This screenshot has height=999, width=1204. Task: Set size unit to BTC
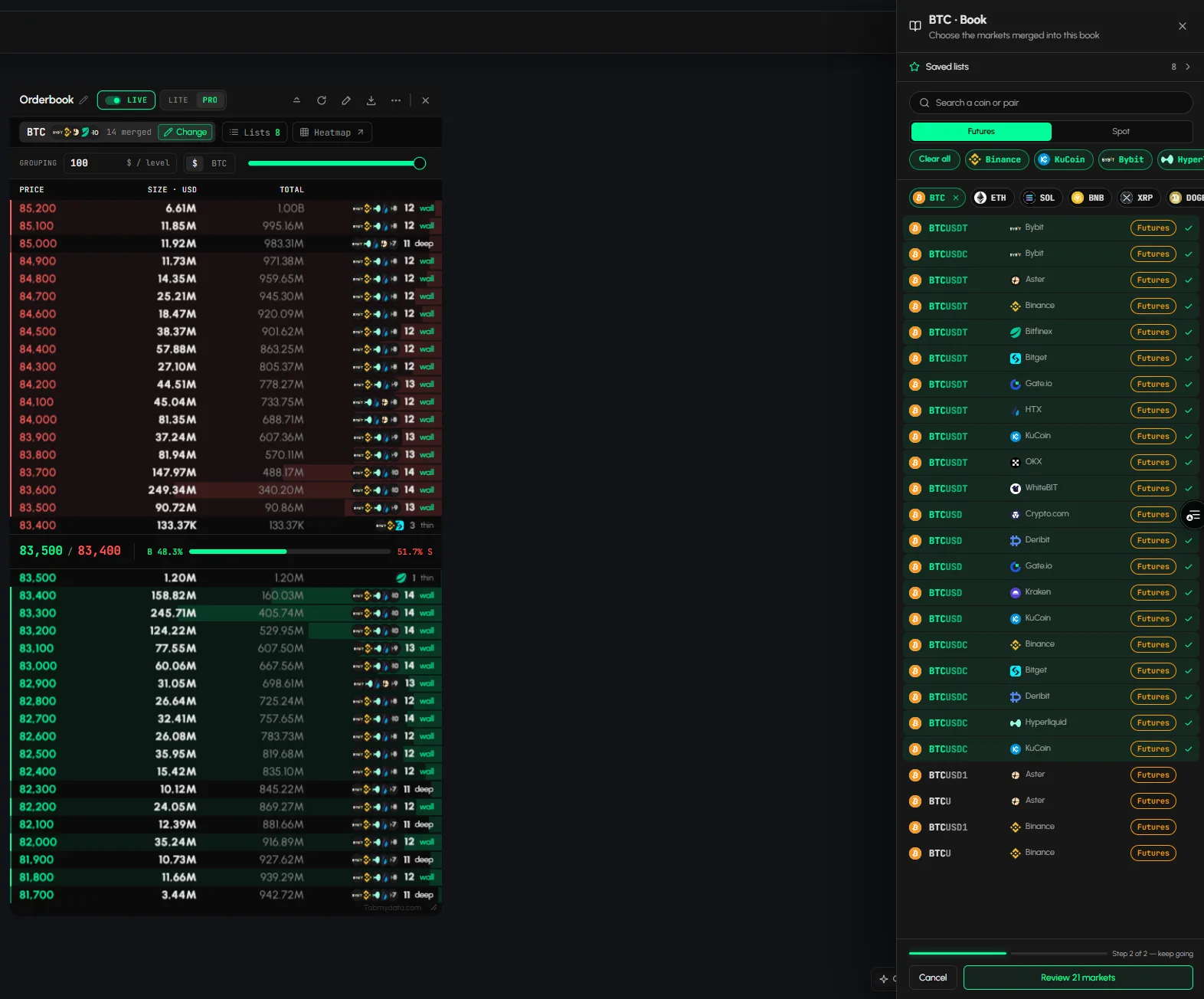click(219, 163)
